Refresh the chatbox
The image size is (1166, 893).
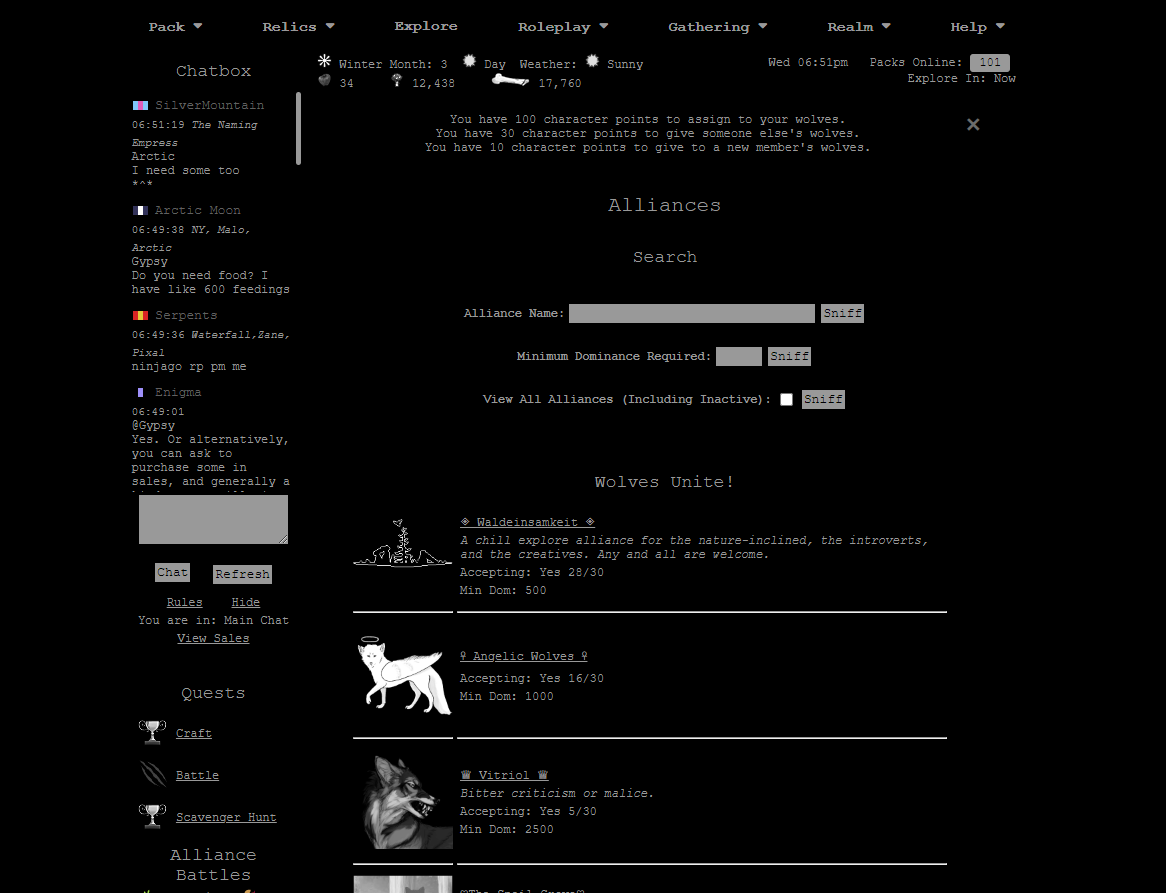tap(242, 574)
